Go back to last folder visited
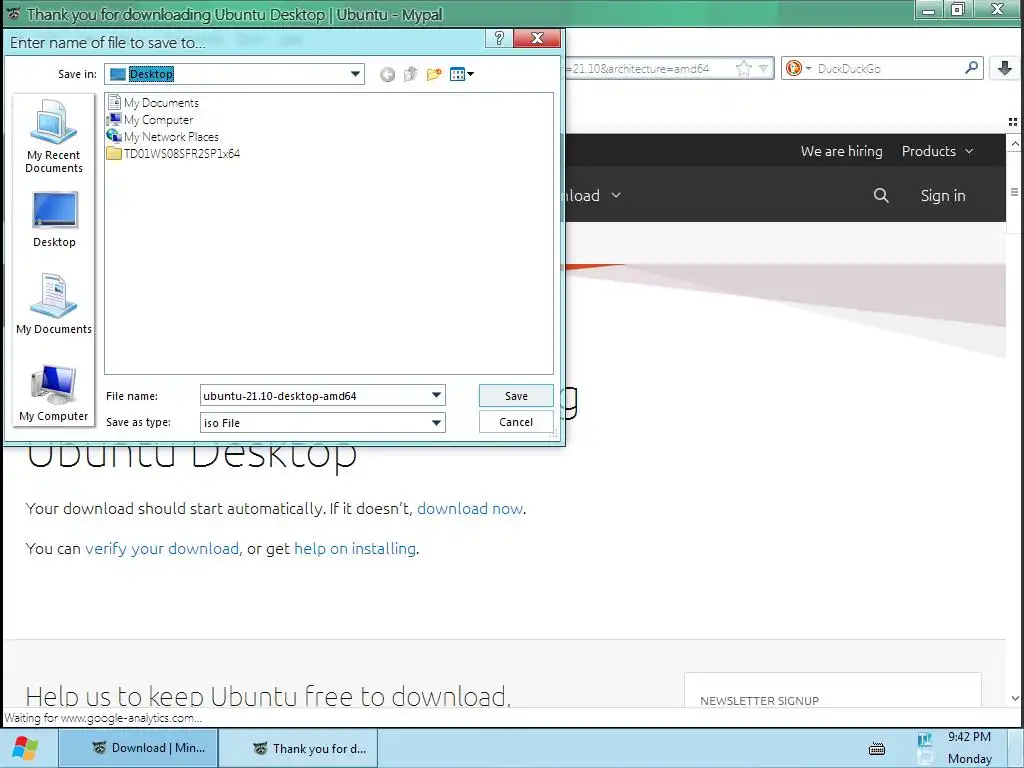The width and height of the screenshot is (1024, 768). click(x=387, y=74)
